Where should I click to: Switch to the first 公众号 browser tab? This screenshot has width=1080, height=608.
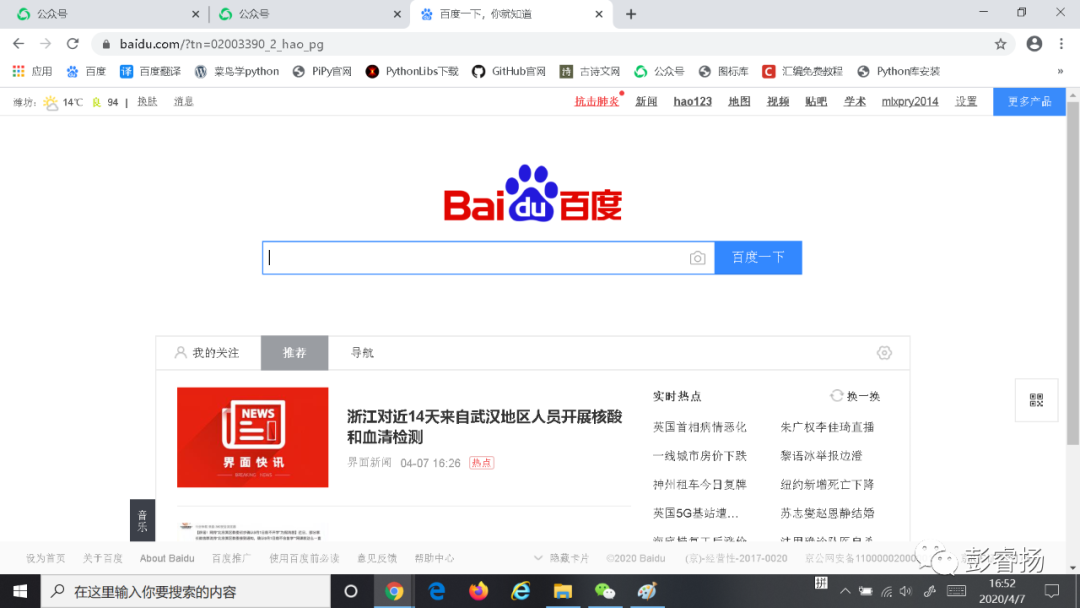pyautogui.click(x=107, y=14)
